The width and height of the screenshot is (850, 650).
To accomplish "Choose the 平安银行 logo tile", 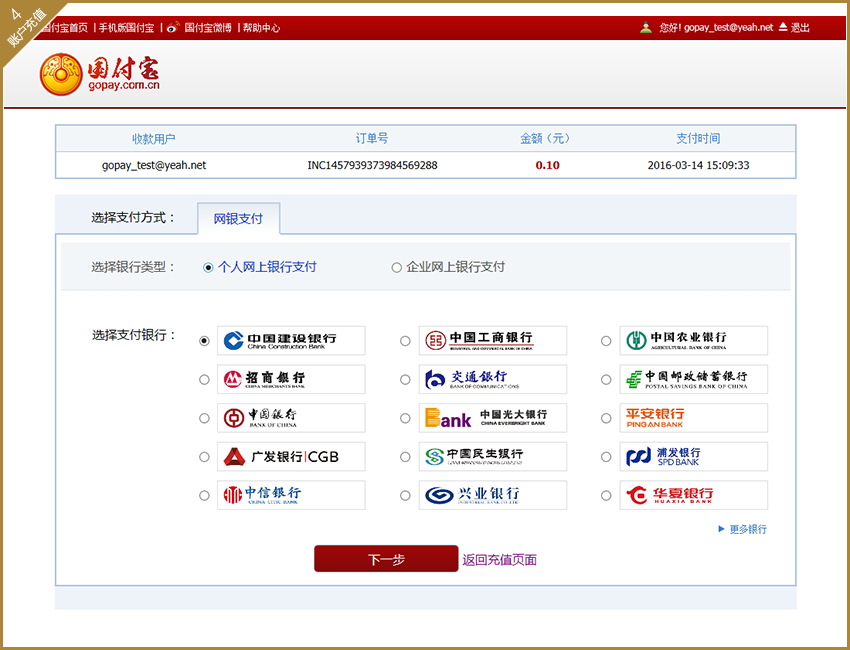I will [694, 418].
